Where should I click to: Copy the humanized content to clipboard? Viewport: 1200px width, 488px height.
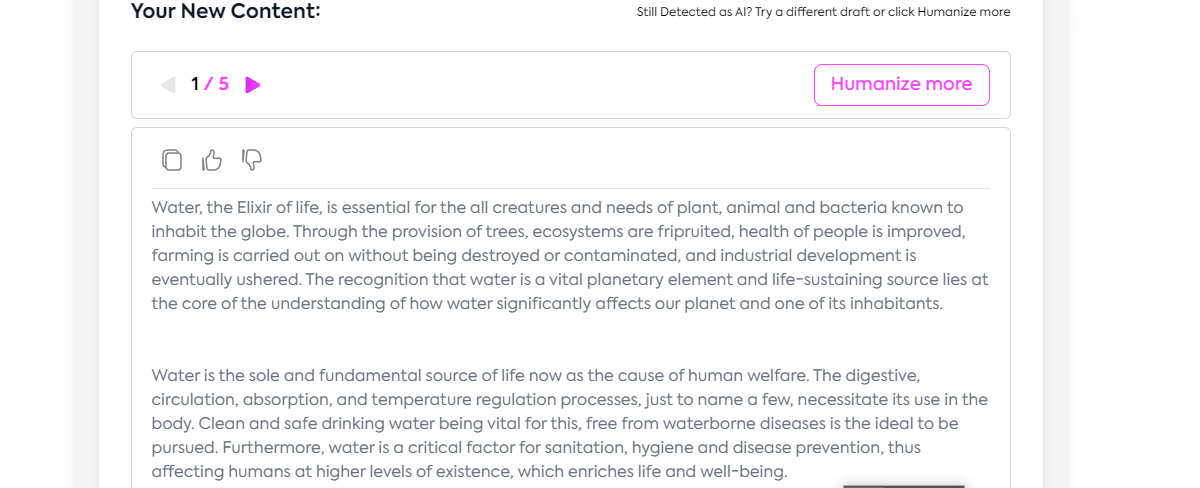[x=172, y=160]
